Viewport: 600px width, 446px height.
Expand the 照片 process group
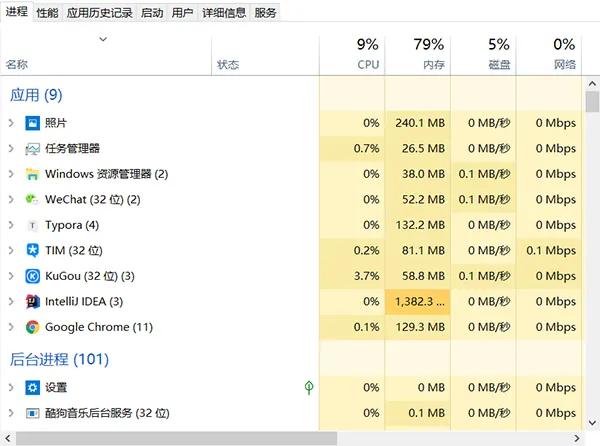point(11,123)
